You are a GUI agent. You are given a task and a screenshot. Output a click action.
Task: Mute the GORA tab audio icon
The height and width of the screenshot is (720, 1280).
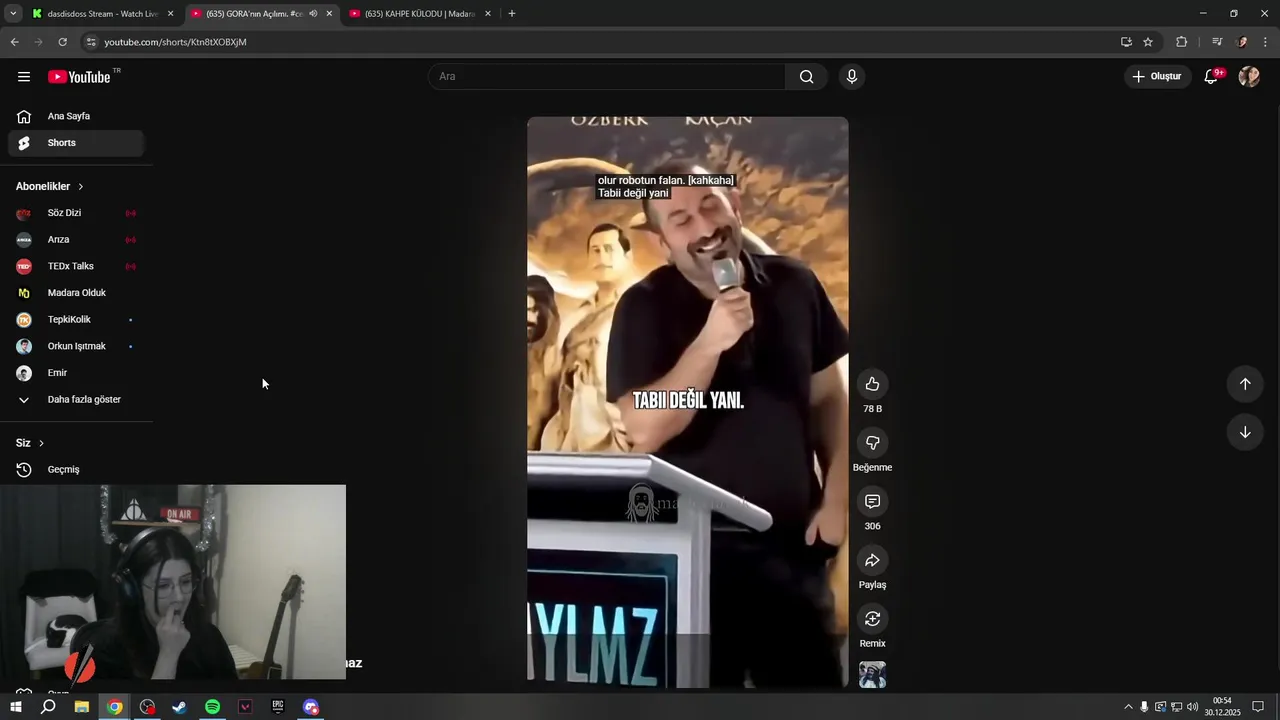[x=313, y=14]
